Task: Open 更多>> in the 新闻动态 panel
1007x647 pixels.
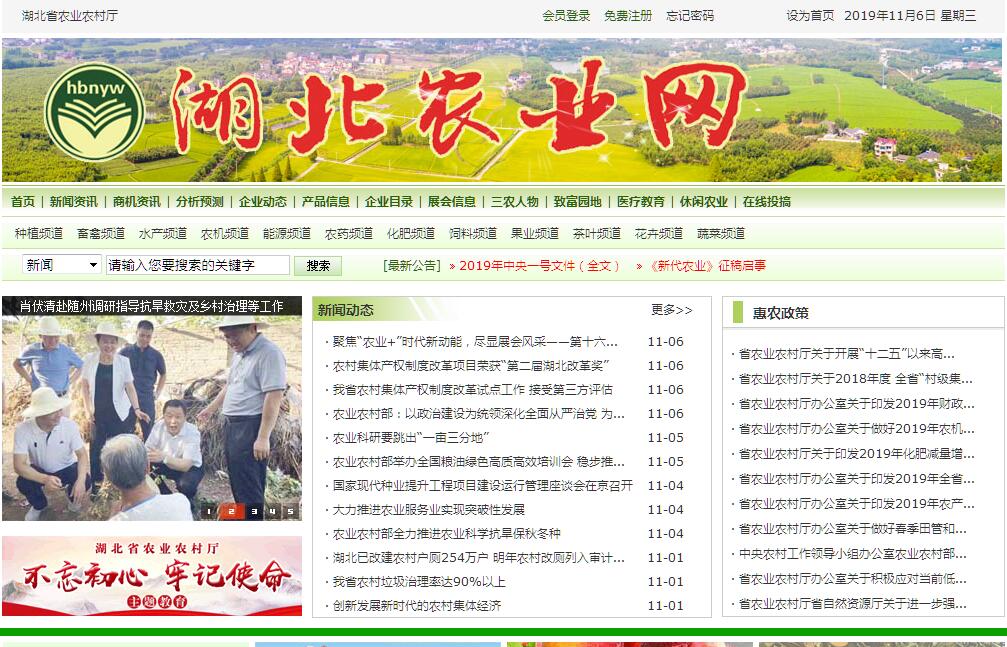Action: coord(671,310)
